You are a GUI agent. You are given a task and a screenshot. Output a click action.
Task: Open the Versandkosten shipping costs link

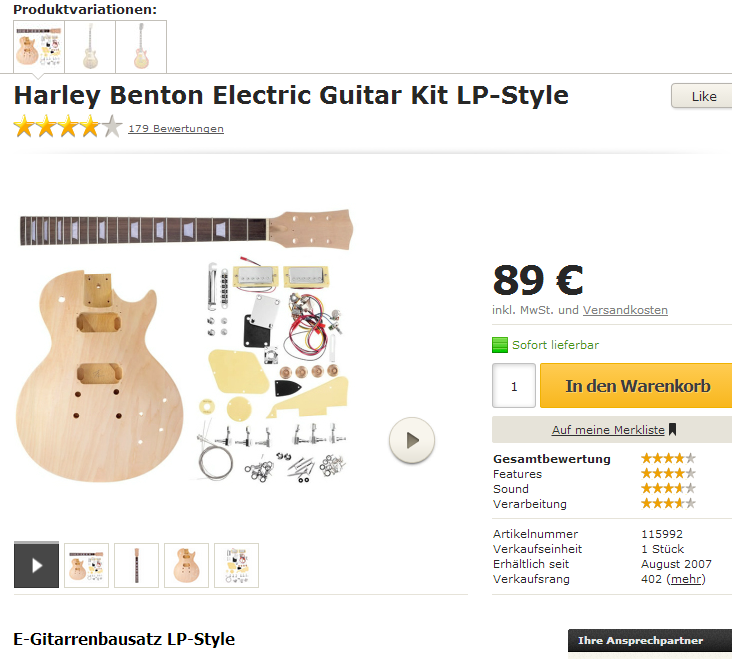pyautogui.click(x=625, y=310)
